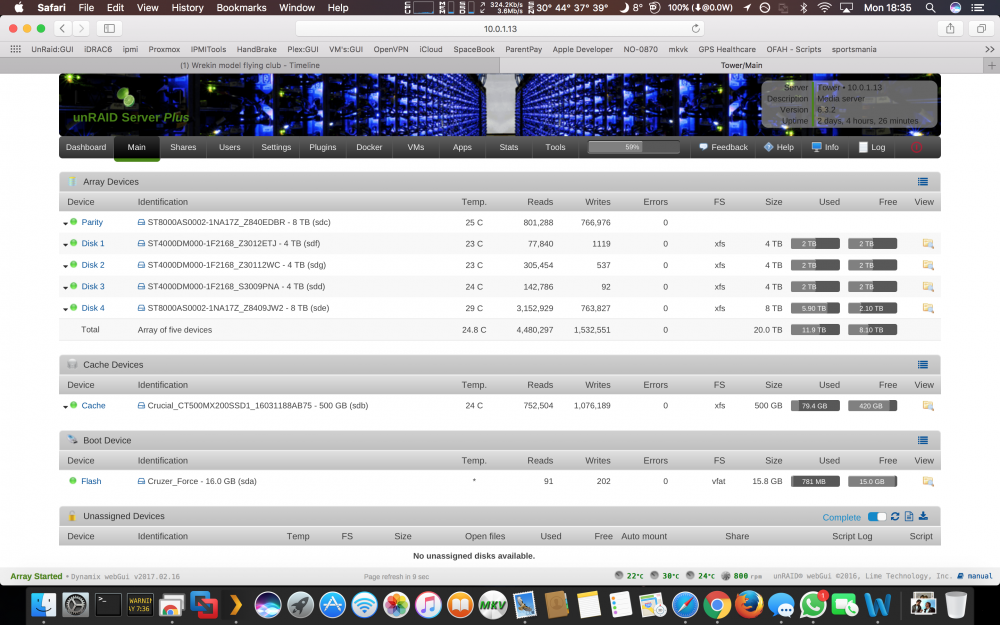Open Firefox from the dock
Screen dimensions: 1000x625
(x=749, y=605)
